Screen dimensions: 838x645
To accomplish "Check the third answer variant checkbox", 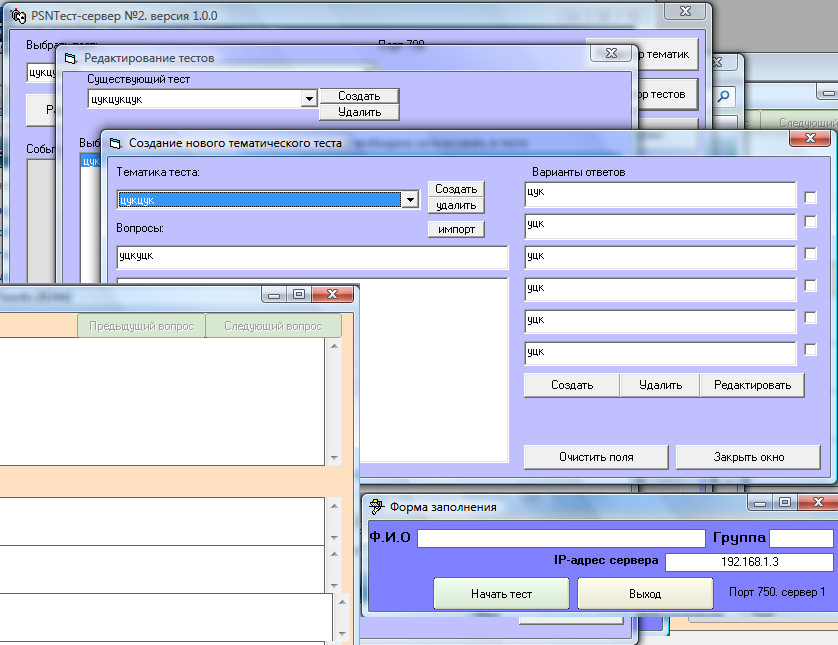I will point(810,253).
